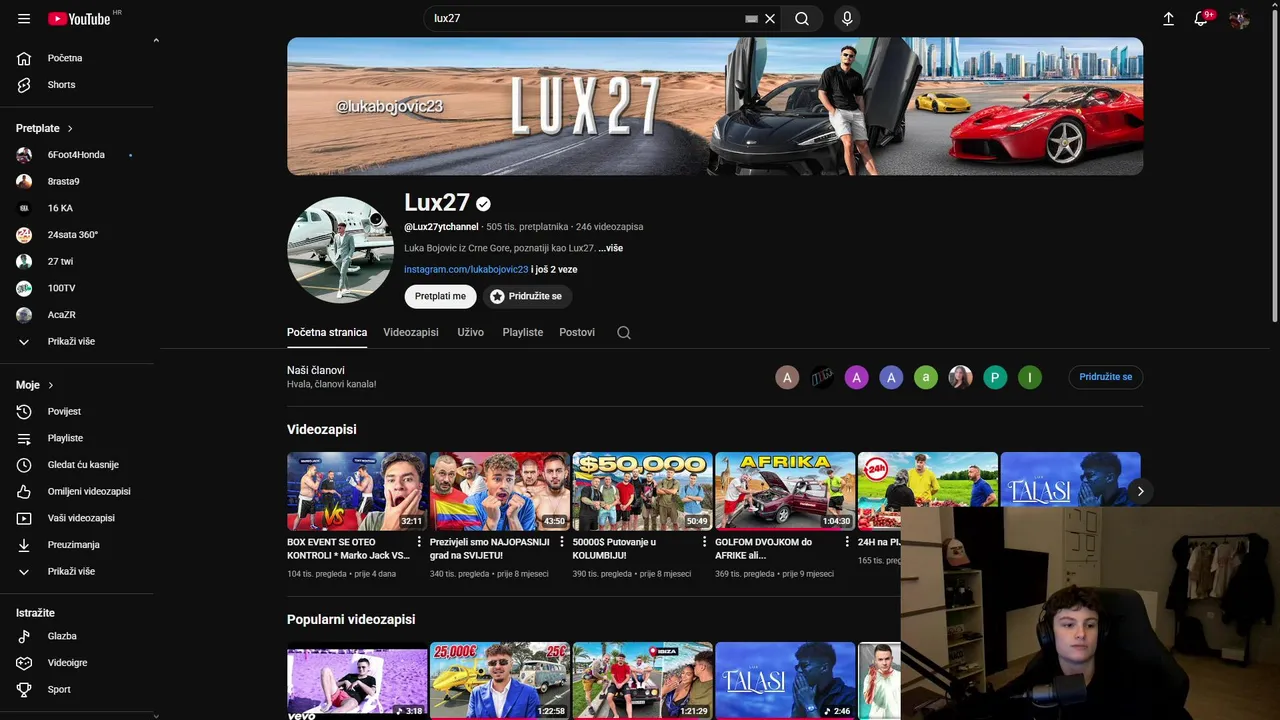Play the $50,000 Kolumbija video thumbnail
1280x720 pixels.
click(x=642, y=491)
